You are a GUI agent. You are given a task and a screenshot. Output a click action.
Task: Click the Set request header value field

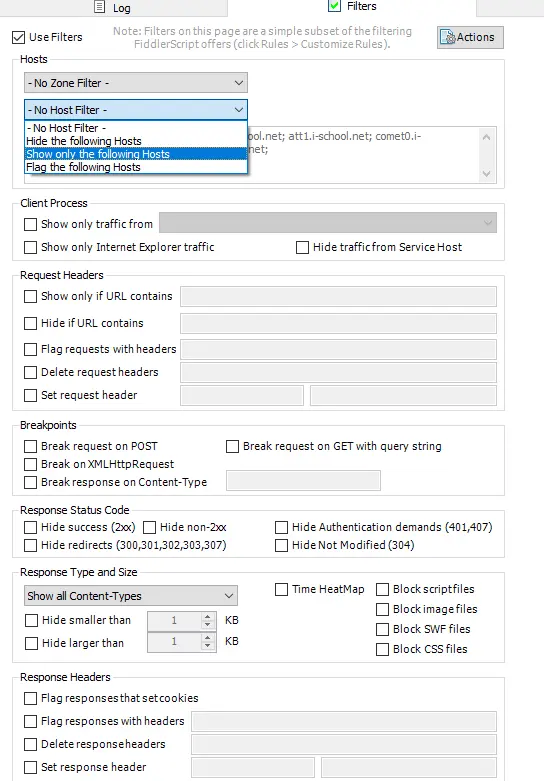[403, 395]
